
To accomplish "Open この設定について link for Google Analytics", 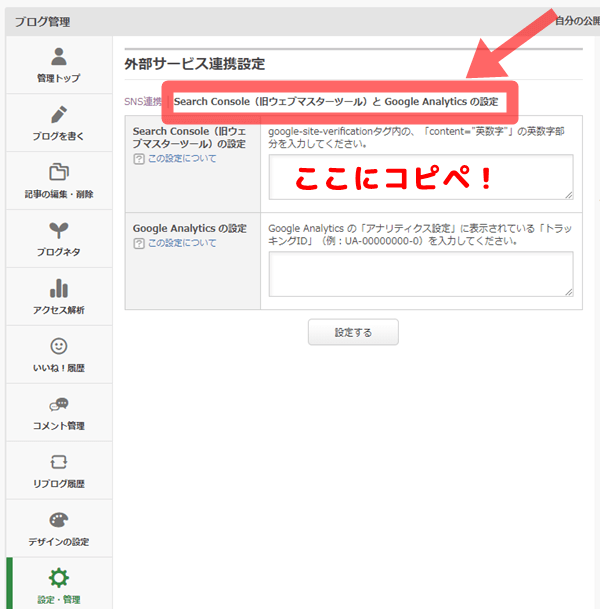I will tap(182, 243).
